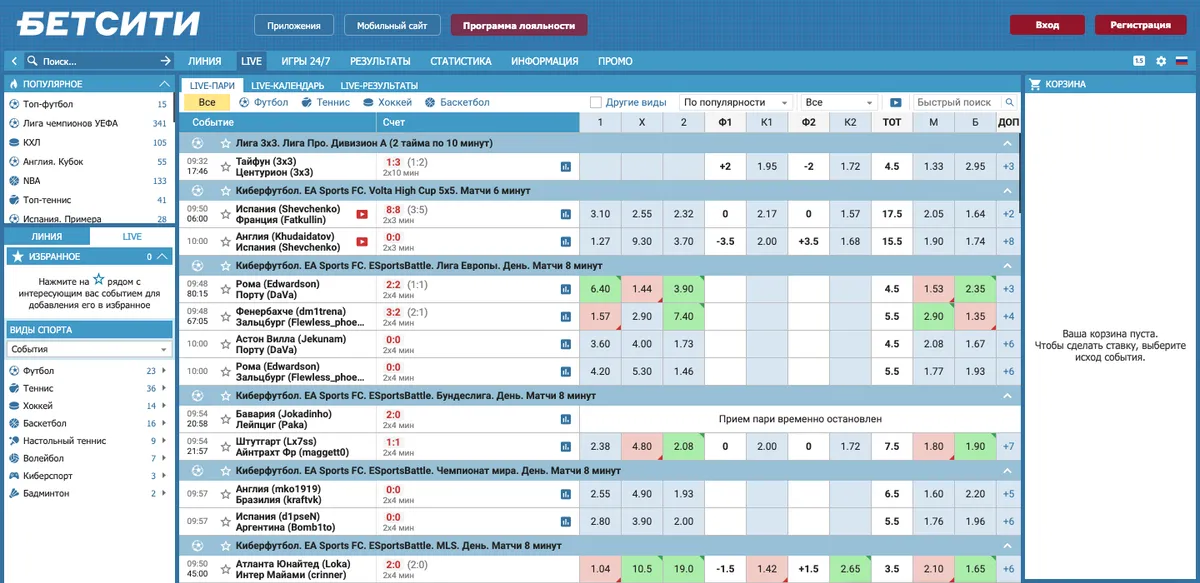Filter live events by Хоккей
This screenshot has height=583, width=1200.
[x=388, y=102]
